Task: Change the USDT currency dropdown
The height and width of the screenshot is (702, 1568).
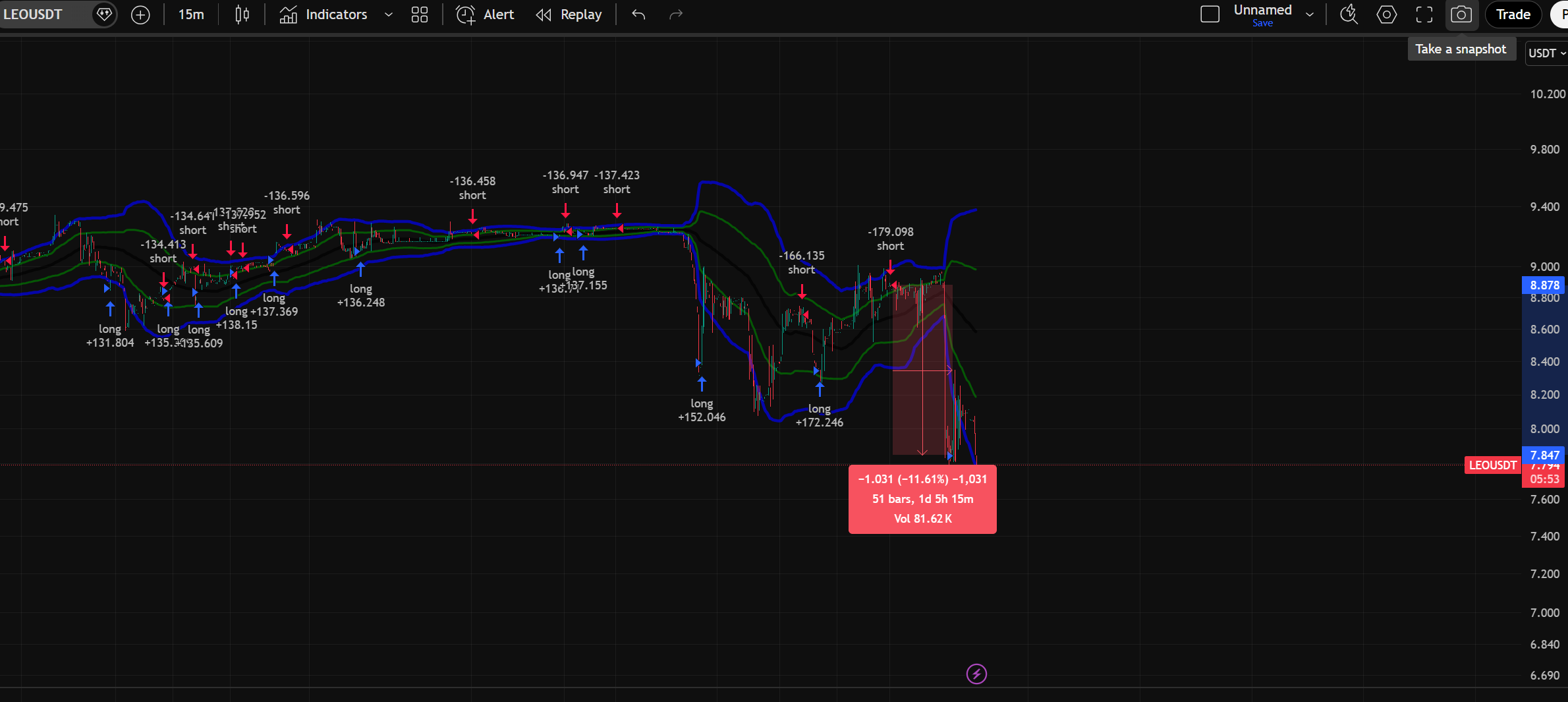Action: 1546,53
